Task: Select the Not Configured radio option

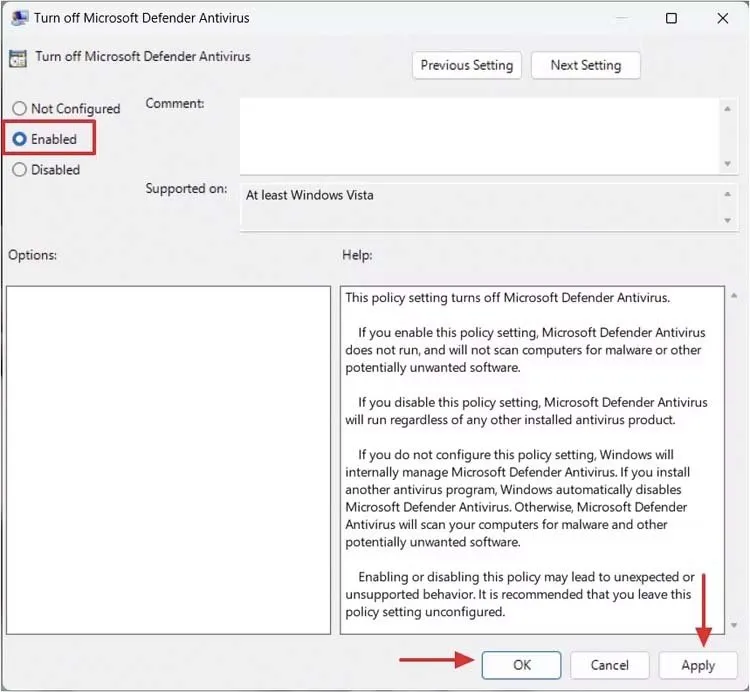Action: point(20,108)
